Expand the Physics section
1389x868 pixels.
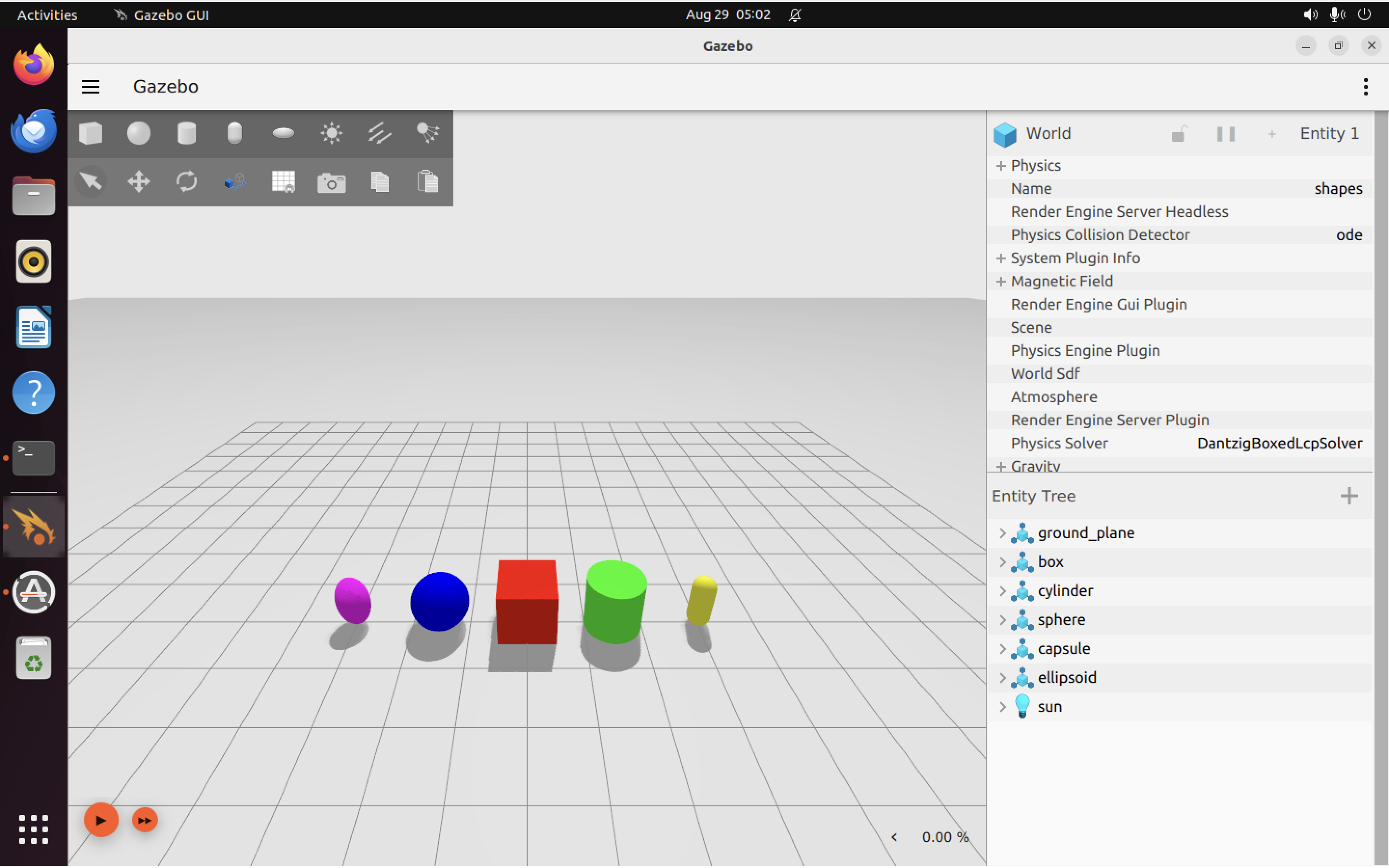pos(1001,165)
